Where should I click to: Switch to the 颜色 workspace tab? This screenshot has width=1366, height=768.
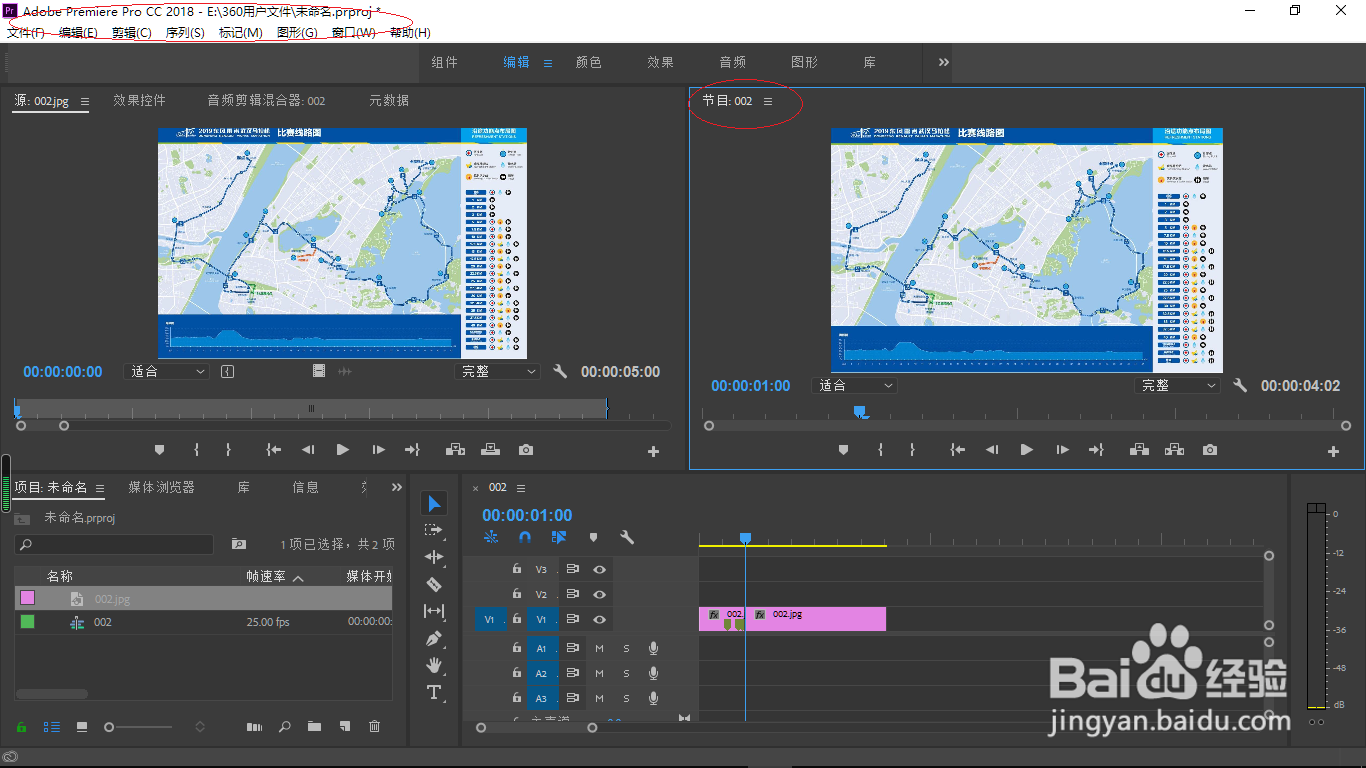pos(589,62)
